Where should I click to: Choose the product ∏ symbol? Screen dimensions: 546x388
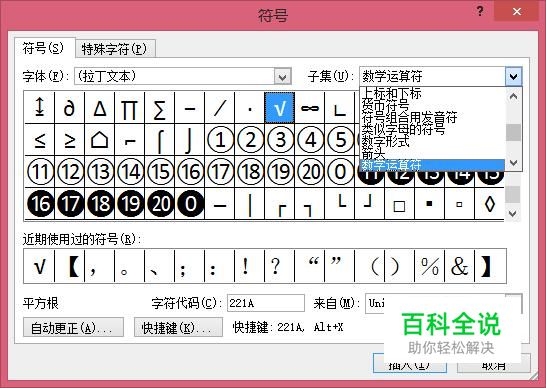coord(130,108)
